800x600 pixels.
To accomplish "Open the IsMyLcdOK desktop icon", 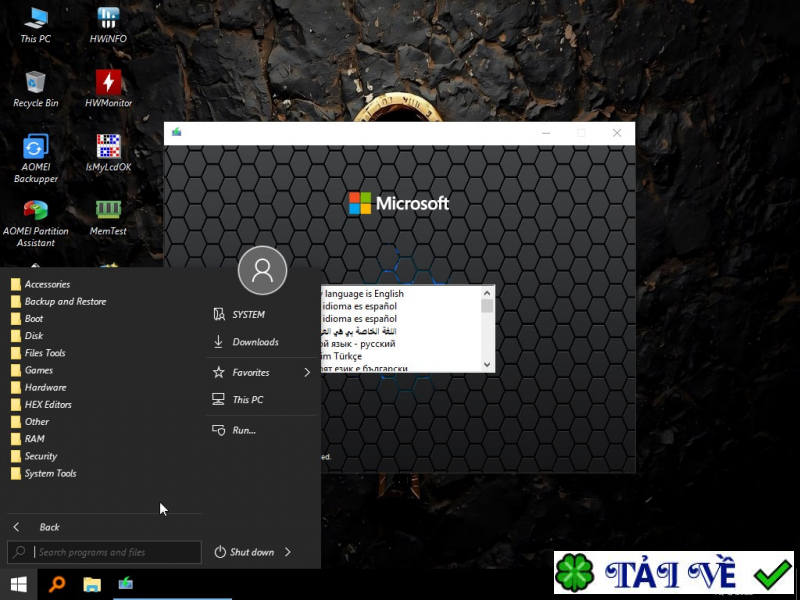I will [x=108, y=148].
